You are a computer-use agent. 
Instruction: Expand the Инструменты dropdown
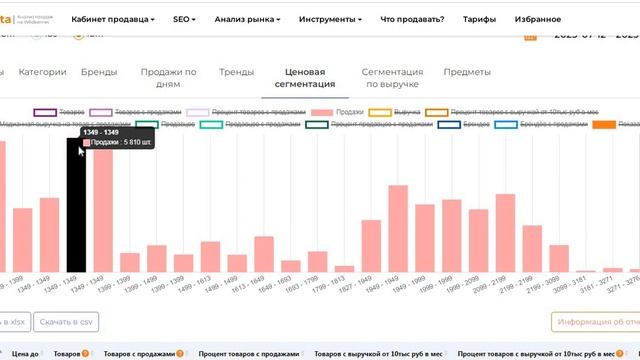coord(330,19)
